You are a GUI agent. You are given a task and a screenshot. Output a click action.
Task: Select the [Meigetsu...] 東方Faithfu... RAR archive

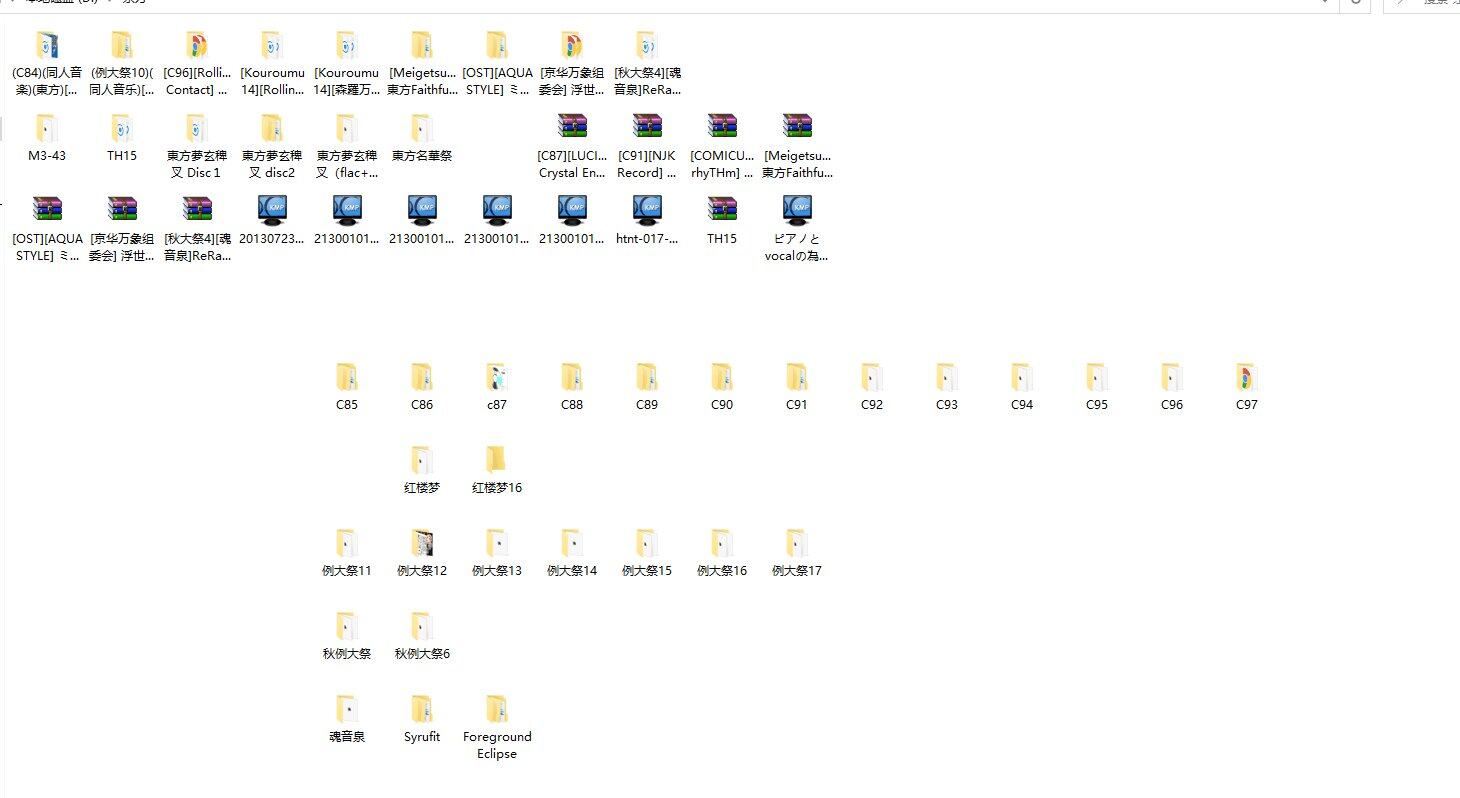pyautogui.click(x=797, y=147)
